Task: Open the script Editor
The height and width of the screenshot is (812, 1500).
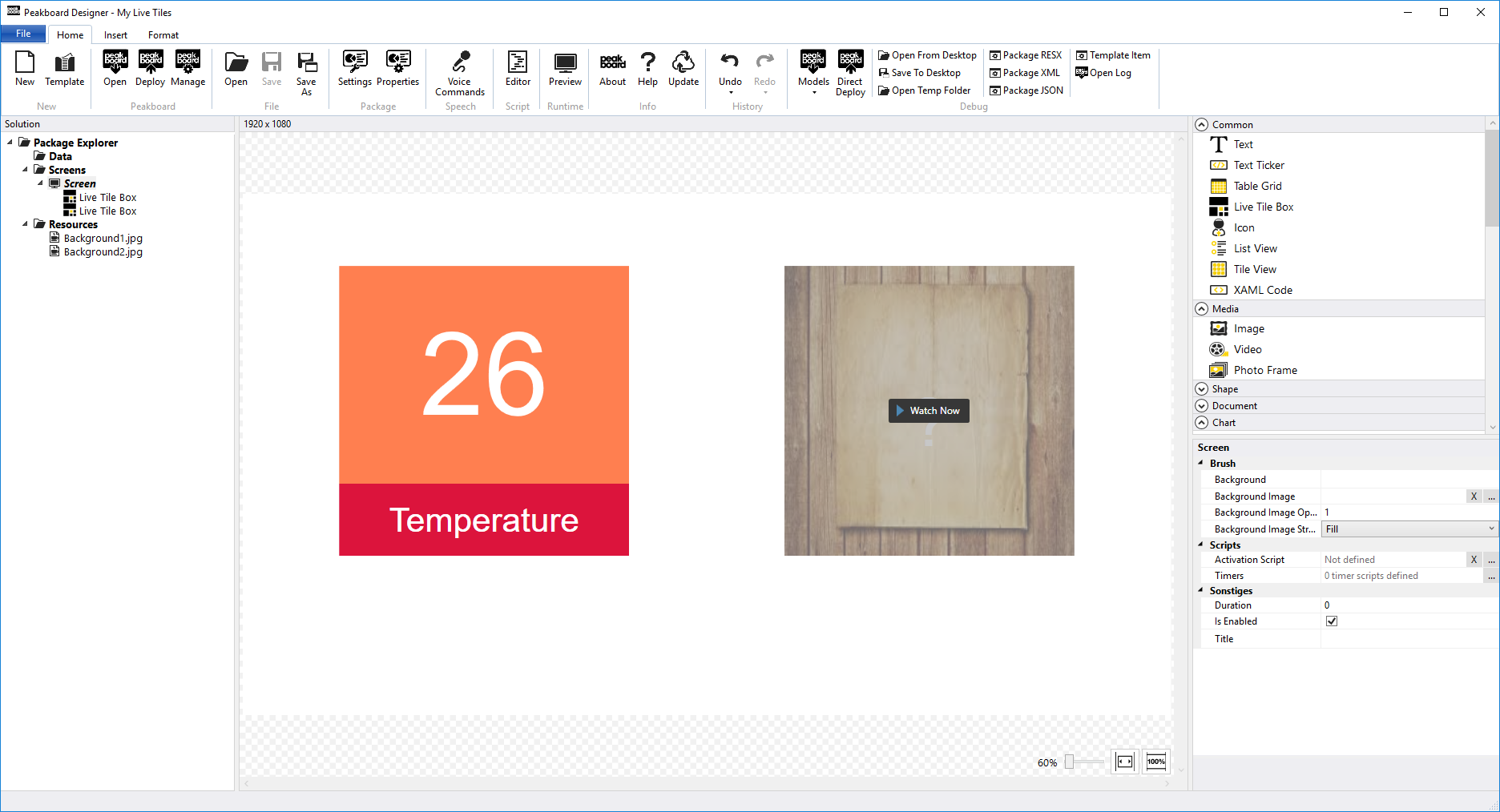Action: coord(517,72)
